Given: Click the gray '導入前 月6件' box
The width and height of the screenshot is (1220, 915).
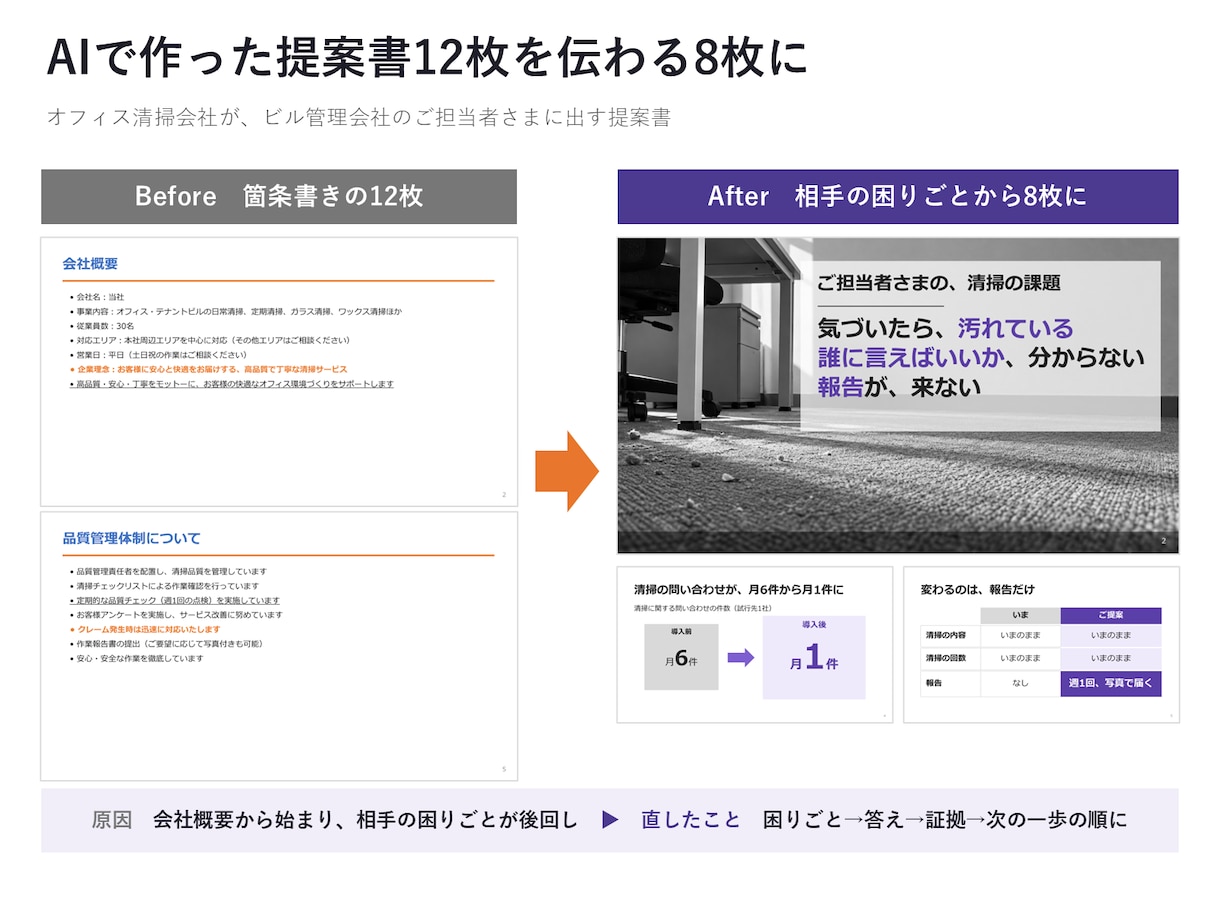Looking at the screenshot, I should [x=681, y=656].
